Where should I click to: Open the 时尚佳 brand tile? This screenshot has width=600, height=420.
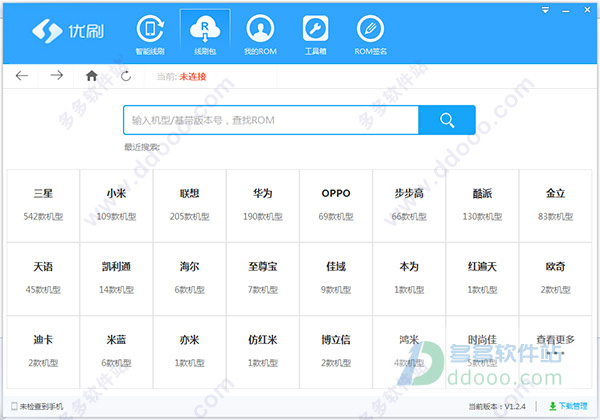pyautogui.click(x=482, y=352)
